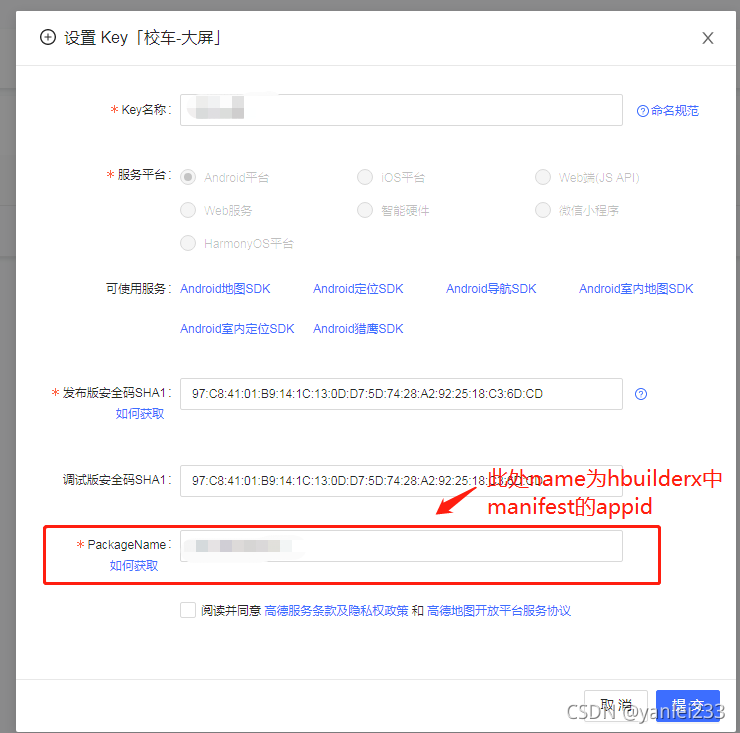Select the smart hardware radio button
The image size is (740, 733).
coord(365,210)
